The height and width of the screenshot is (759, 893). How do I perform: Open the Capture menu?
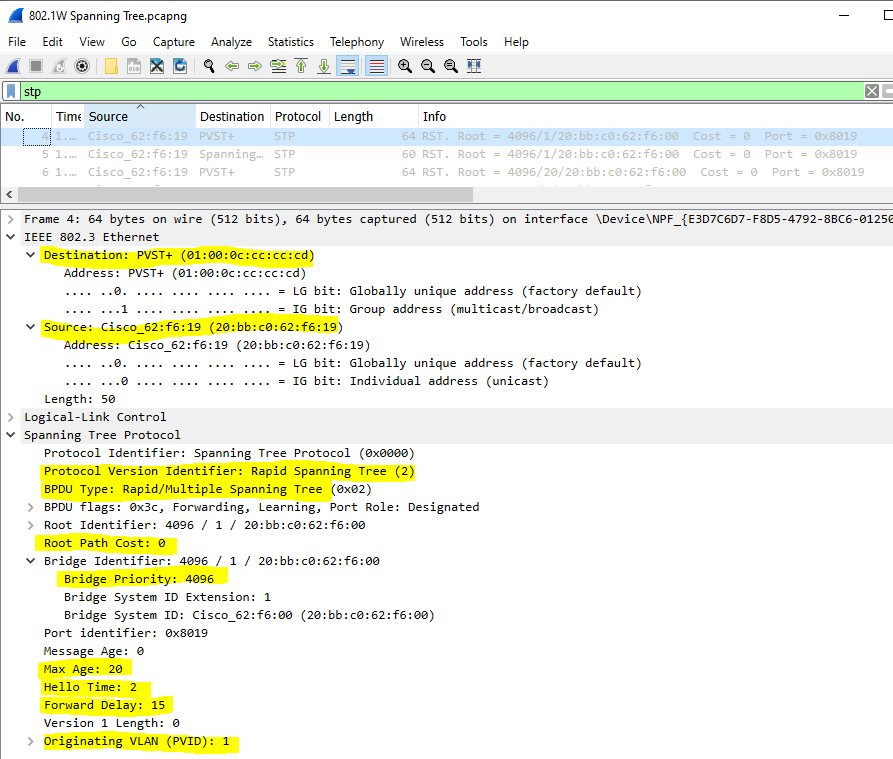click(x=174, y=42)
